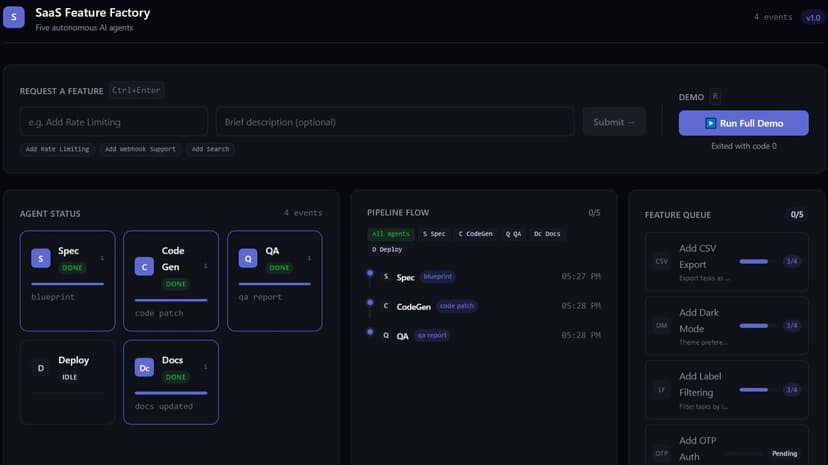Click the DM icon for Add Dark Mode

click(662, 326)
